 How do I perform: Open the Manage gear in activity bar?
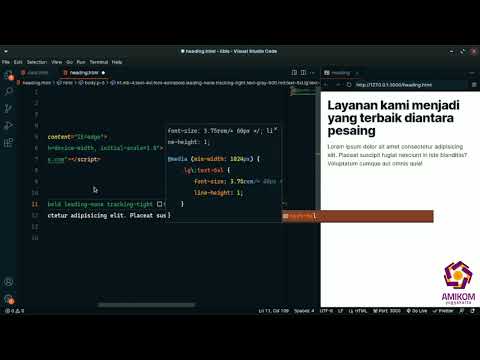tap(9, 299)
